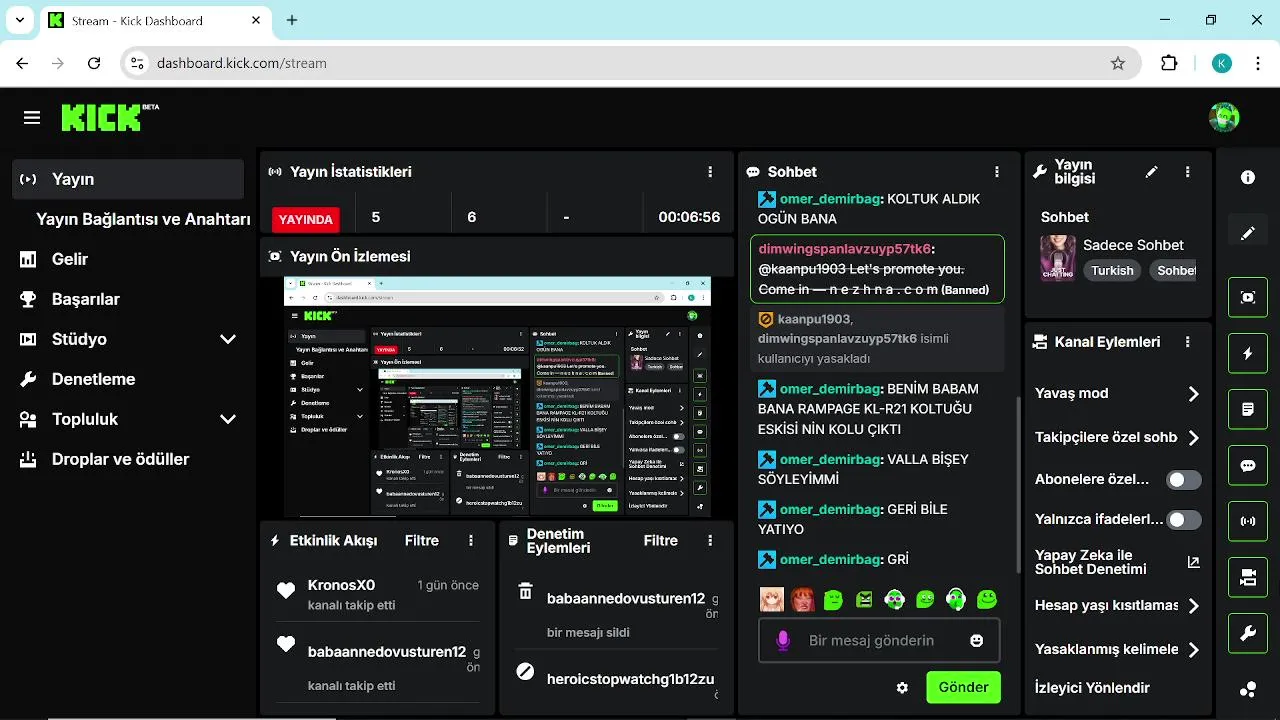Screen dimensions: 1280x720
Task: Open Yayın Bağlantısı ve Anahtarı page
Action: tap(143, 219)
